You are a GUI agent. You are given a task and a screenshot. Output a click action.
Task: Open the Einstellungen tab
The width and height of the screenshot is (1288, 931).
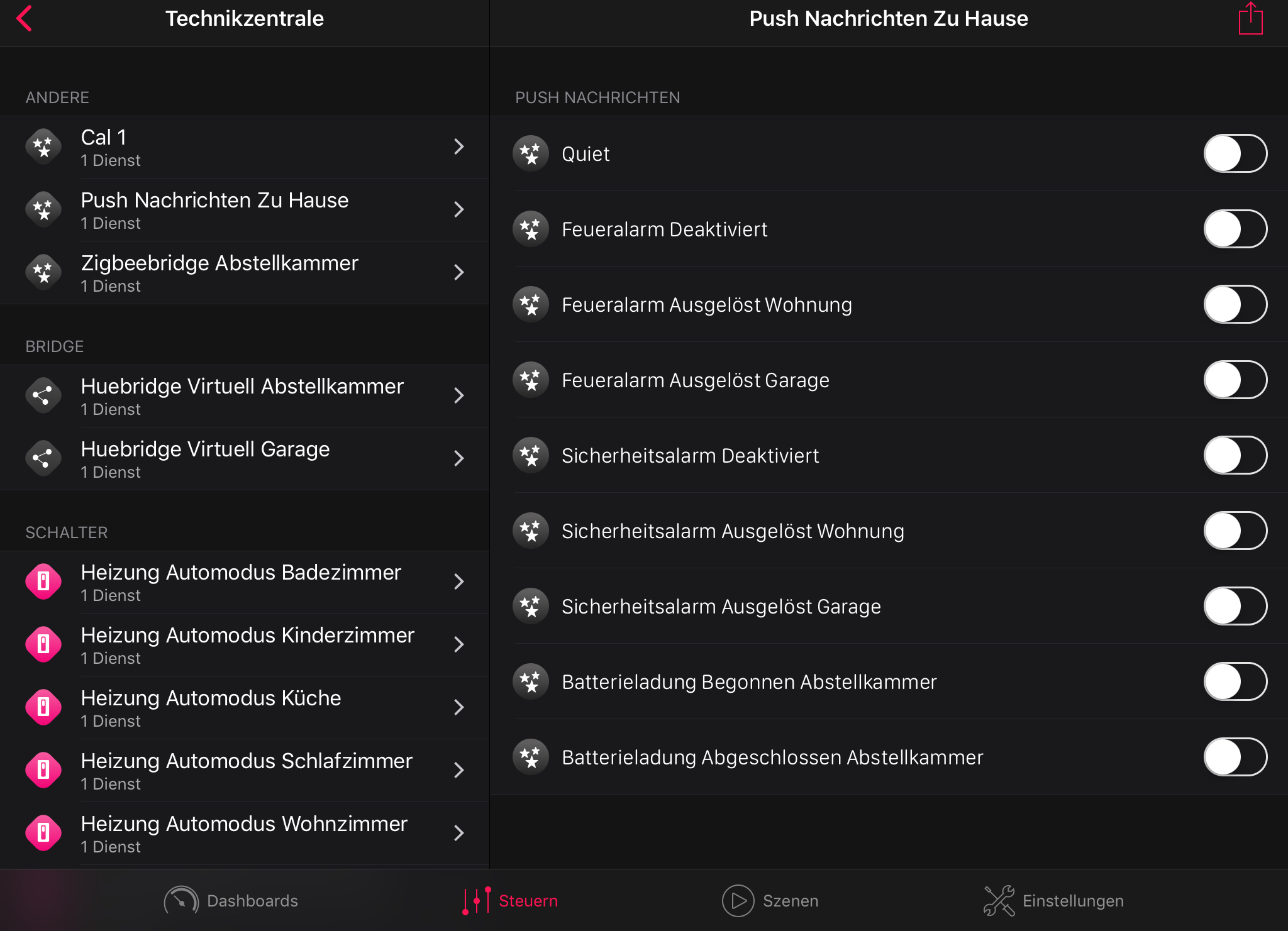1054,901
